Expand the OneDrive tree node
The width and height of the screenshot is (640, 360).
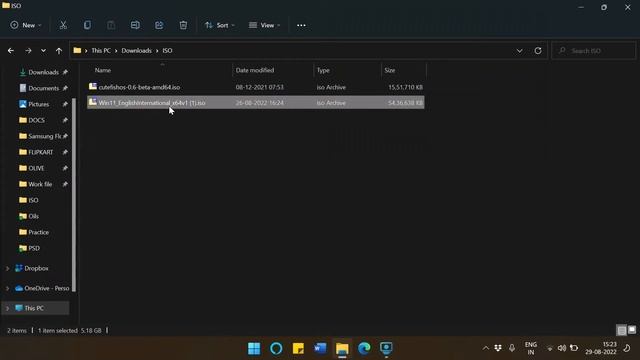(x=7, y=288)
